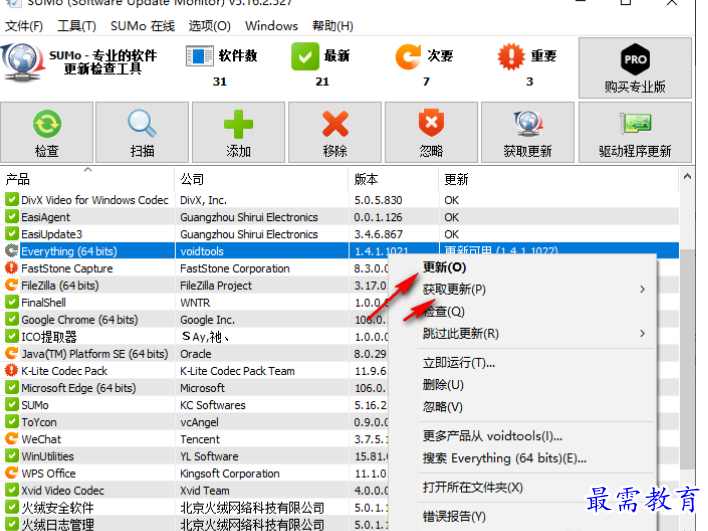Click the green check 最新 icon
The width and height of the screenshot is (708, 531).
(x=305, y=56)
